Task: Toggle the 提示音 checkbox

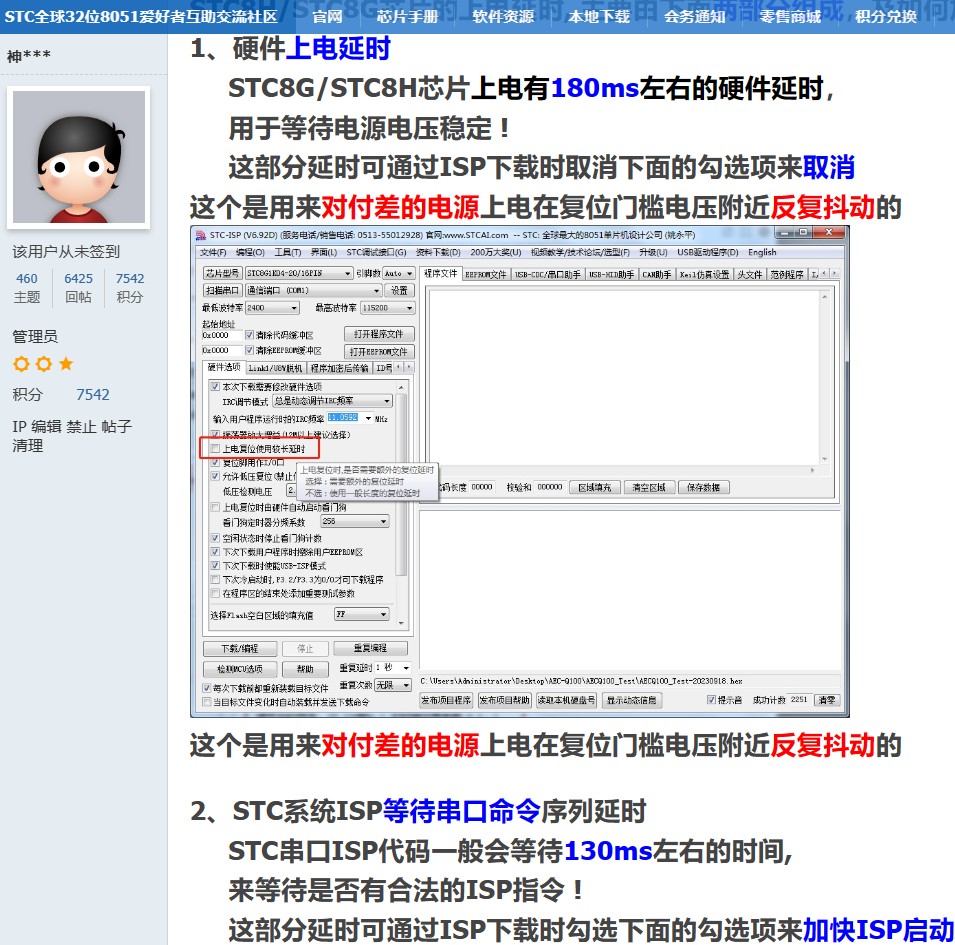Action: click(x=711, y=700)
